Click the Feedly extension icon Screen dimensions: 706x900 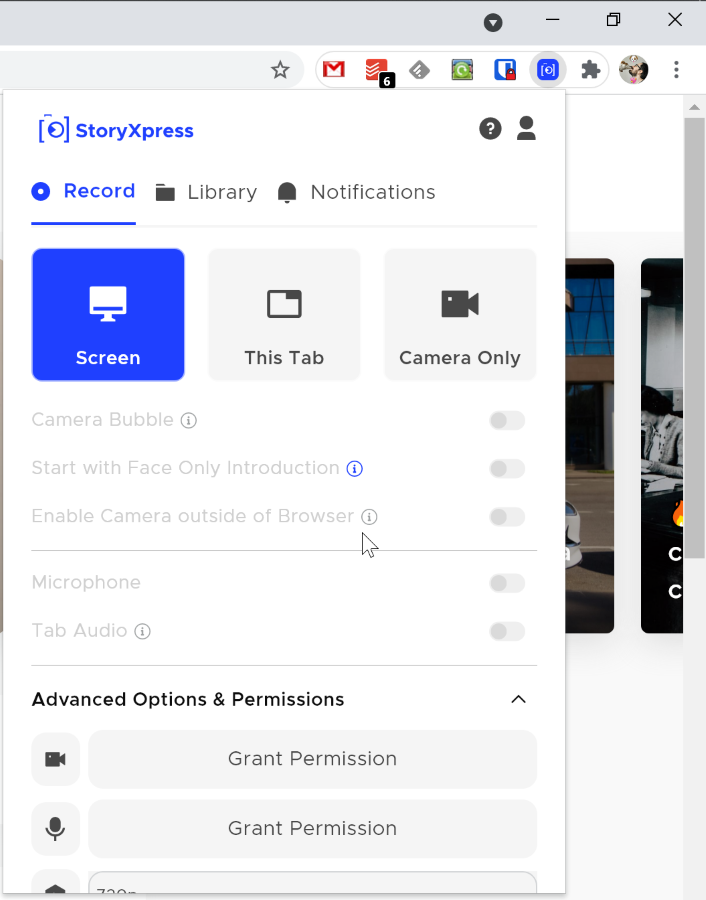coord(420,70)
